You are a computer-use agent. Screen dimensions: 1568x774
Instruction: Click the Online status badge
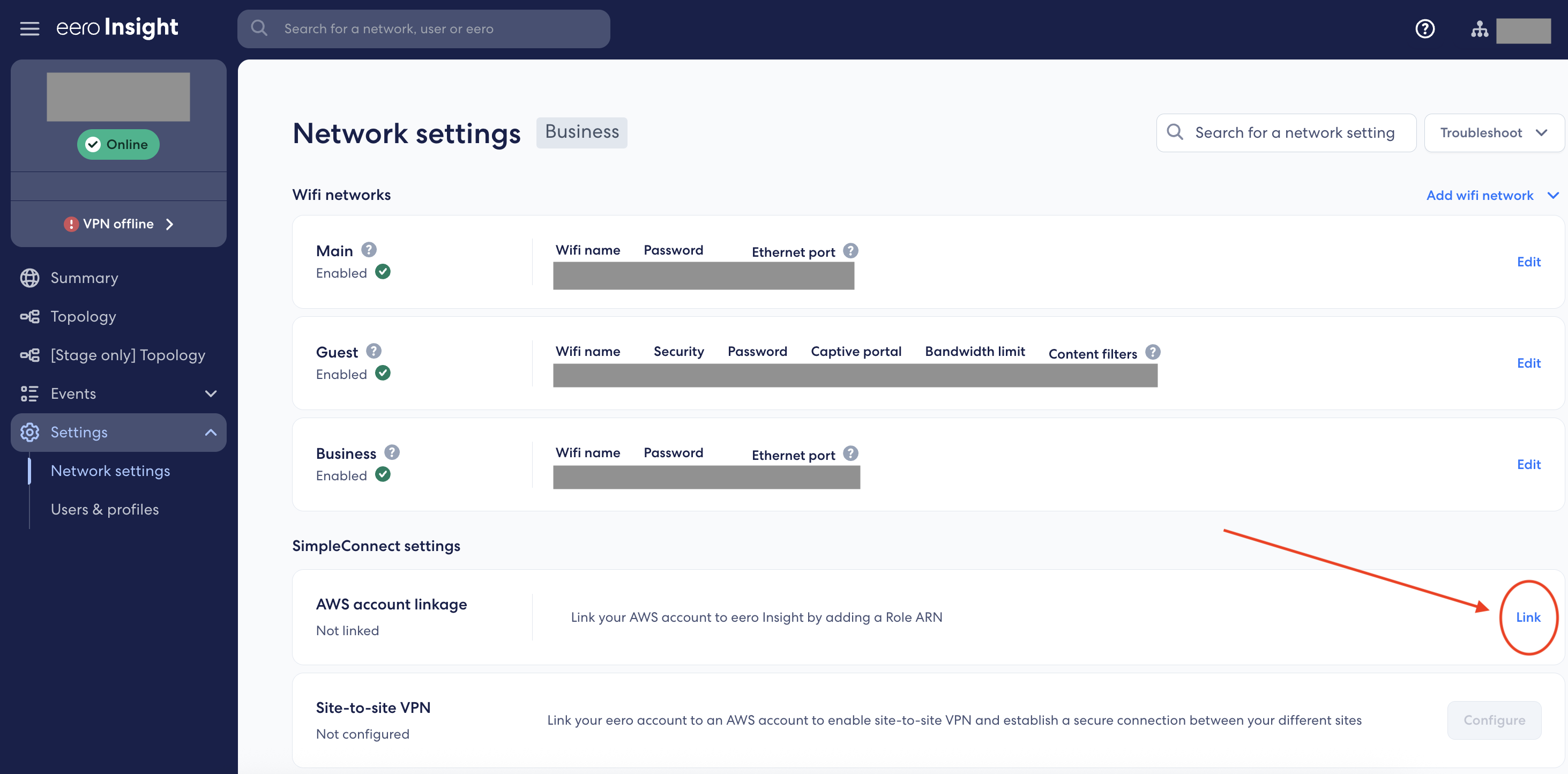pos(118,144)
